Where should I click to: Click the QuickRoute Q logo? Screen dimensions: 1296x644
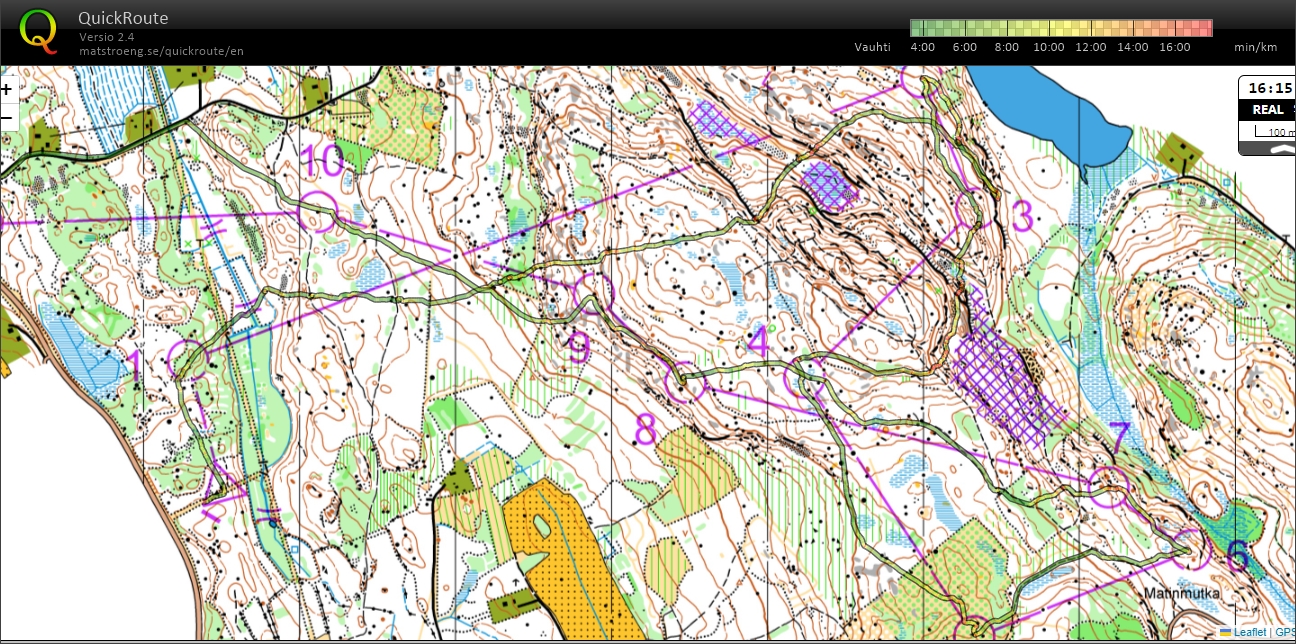(x=39, y=29)
